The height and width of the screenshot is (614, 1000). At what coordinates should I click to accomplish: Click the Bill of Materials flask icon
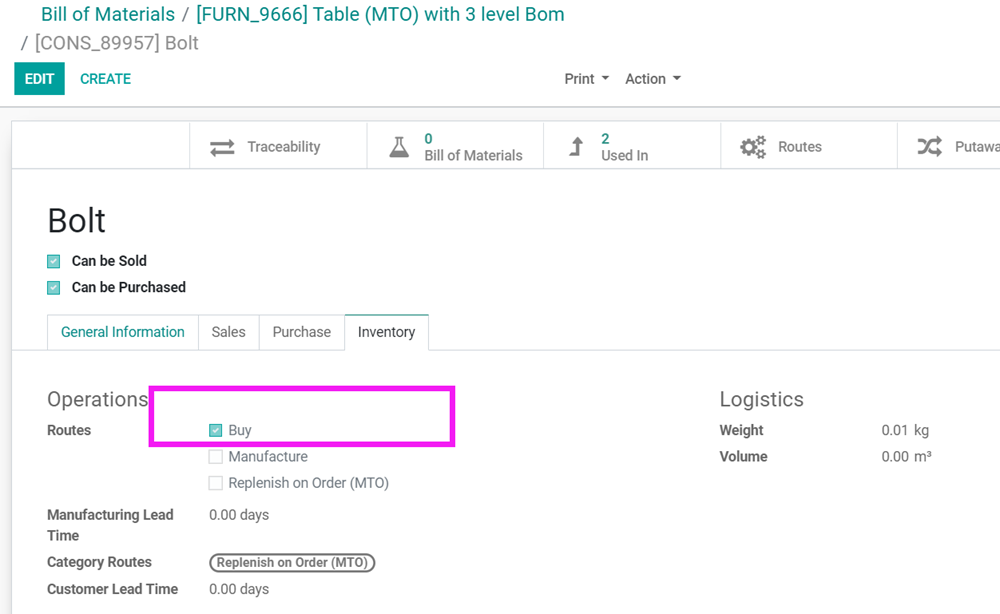[x=399, y=147]
